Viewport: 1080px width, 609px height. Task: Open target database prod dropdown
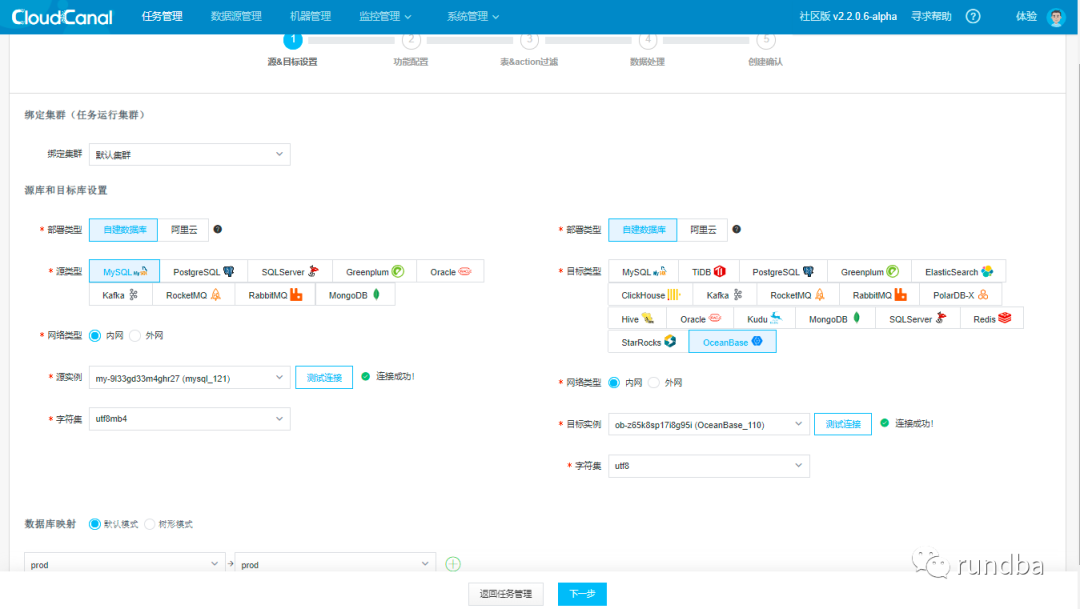[335, 564]
